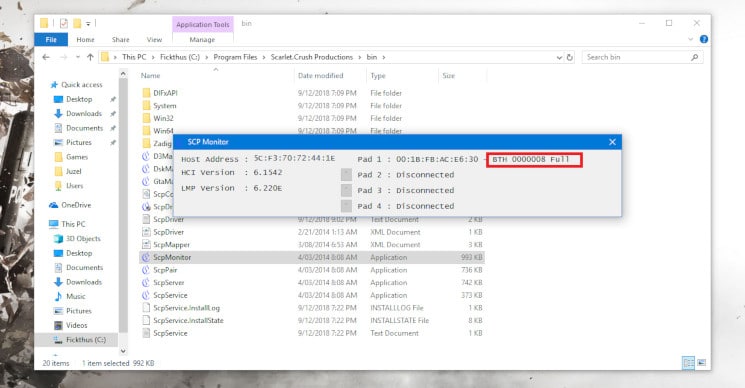Select the DIFxAPI folder

(x=165, y=93)
